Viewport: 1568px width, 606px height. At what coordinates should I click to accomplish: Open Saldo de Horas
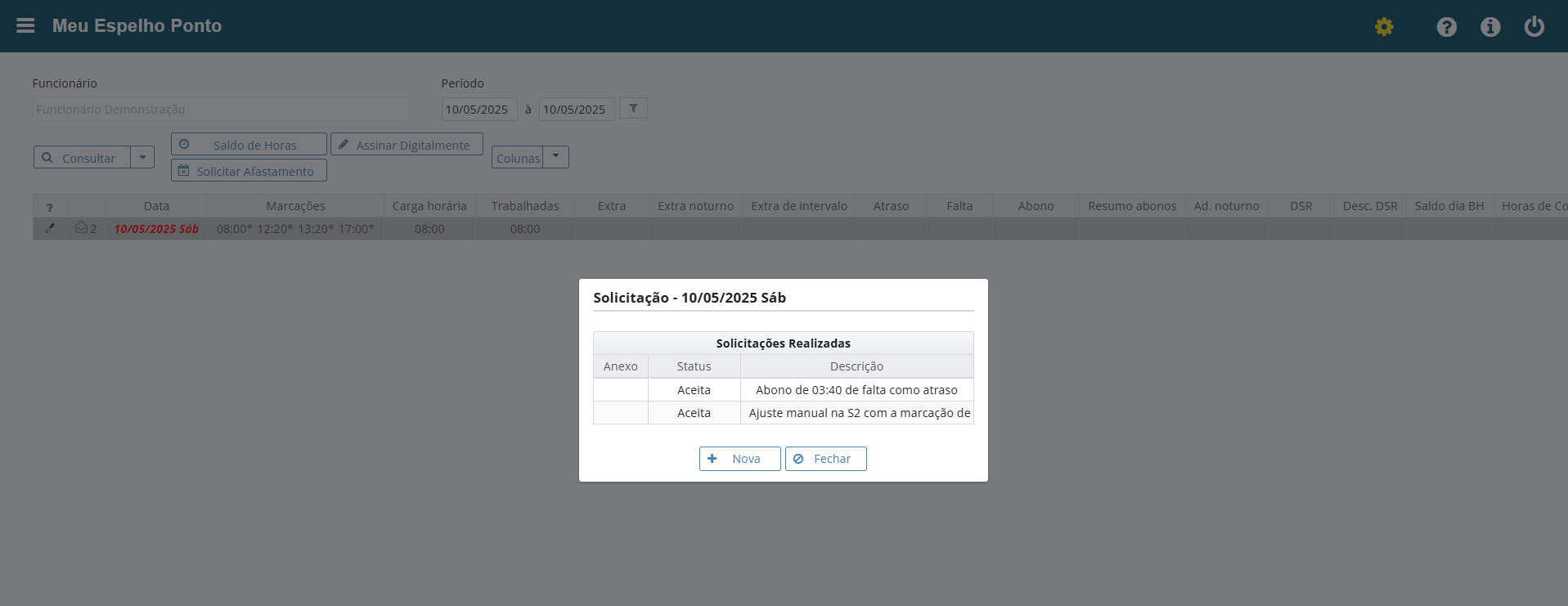point(249,144)
